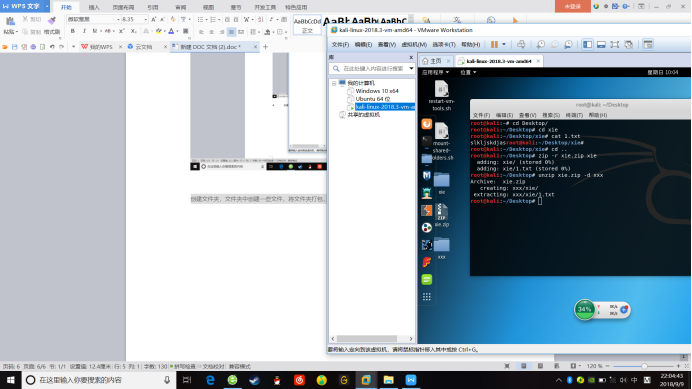Toggle justified paragraph alignment
Viewport: 692px width, 389px height.
pos(231,32)
